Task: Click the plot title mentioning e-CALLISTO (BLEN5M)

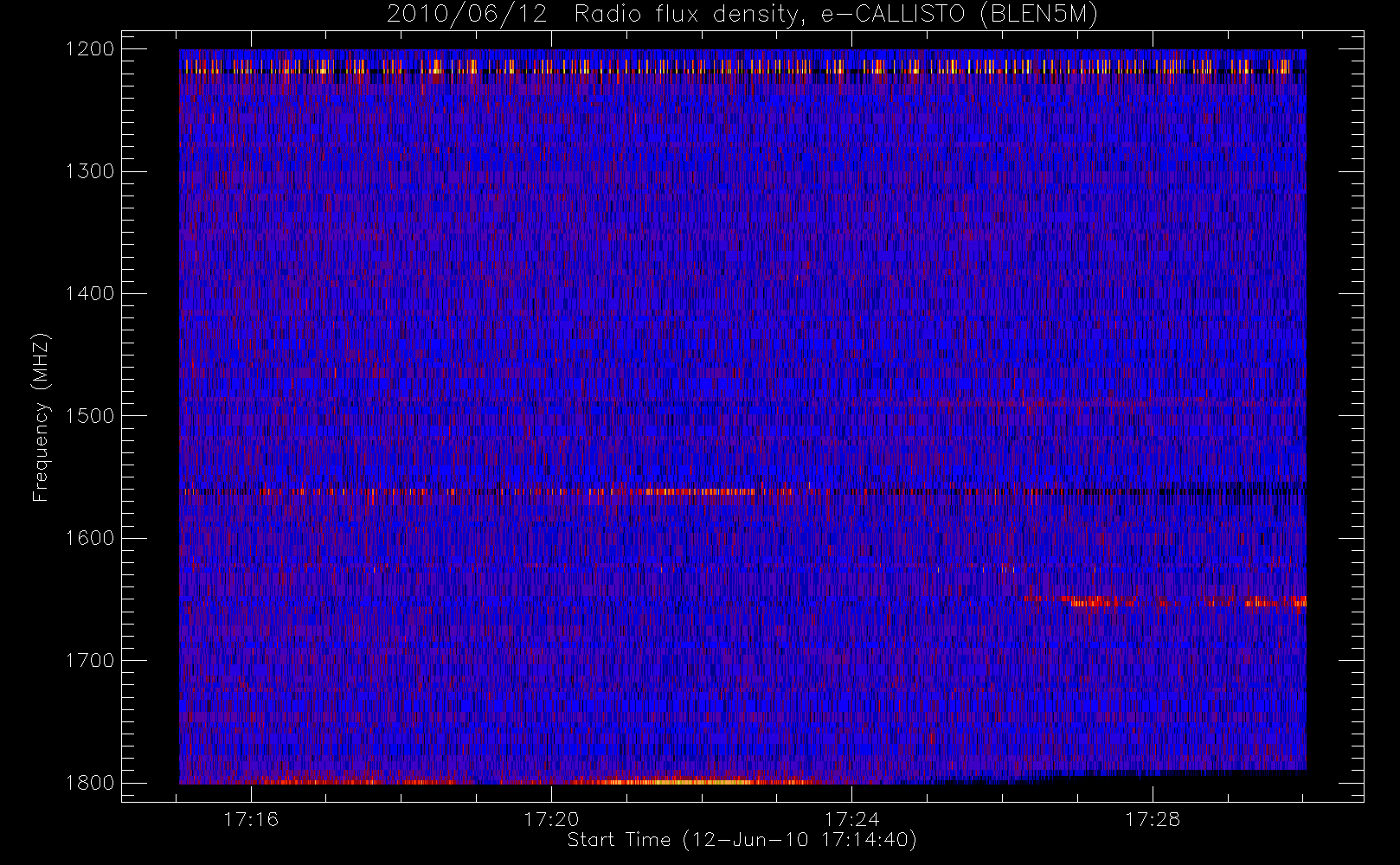Action: coord(742,15)
